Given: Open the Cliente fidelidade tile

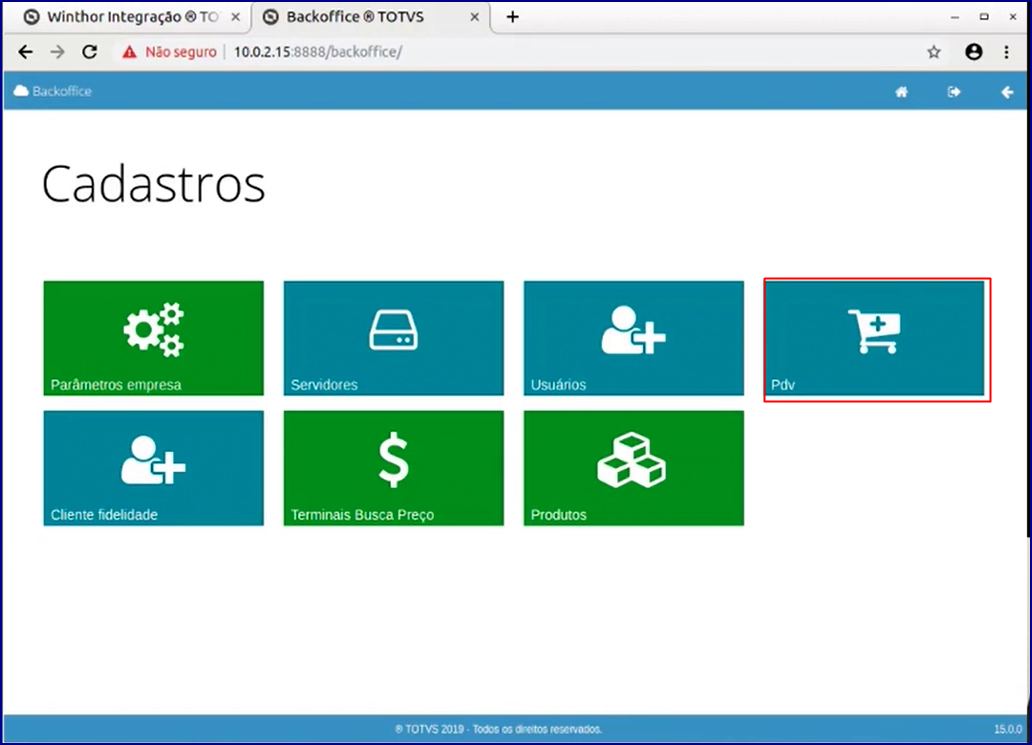Looking at the screenshot, I should 153,468.
